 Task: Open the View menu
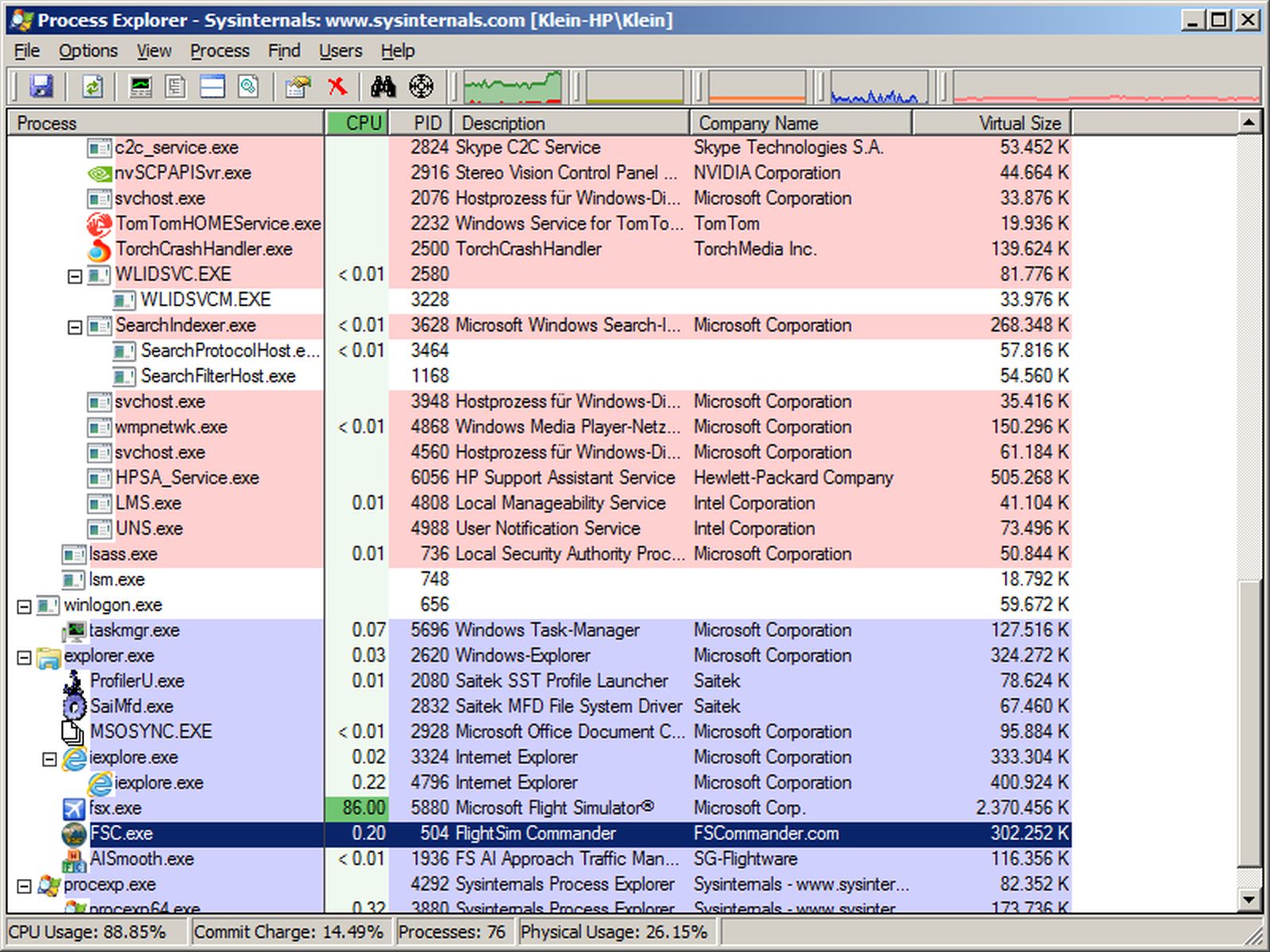click(x=154, y=51)
